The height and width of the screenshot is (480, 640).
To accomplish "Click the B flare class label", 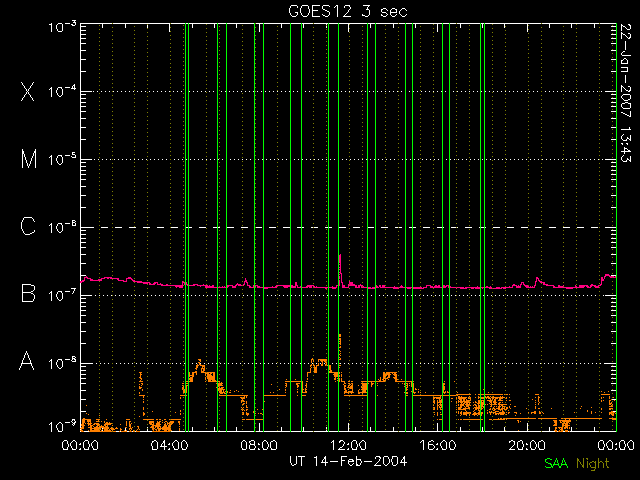I will point(28,294).
